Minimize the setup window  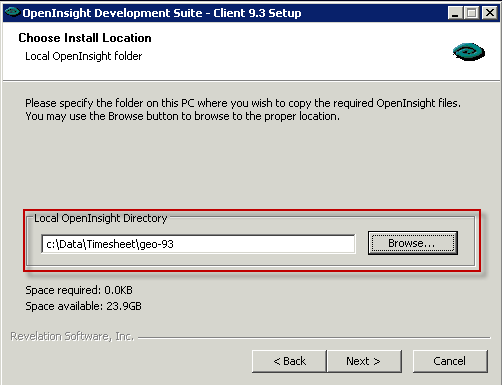pyautogui.click(x=455, y=13)
